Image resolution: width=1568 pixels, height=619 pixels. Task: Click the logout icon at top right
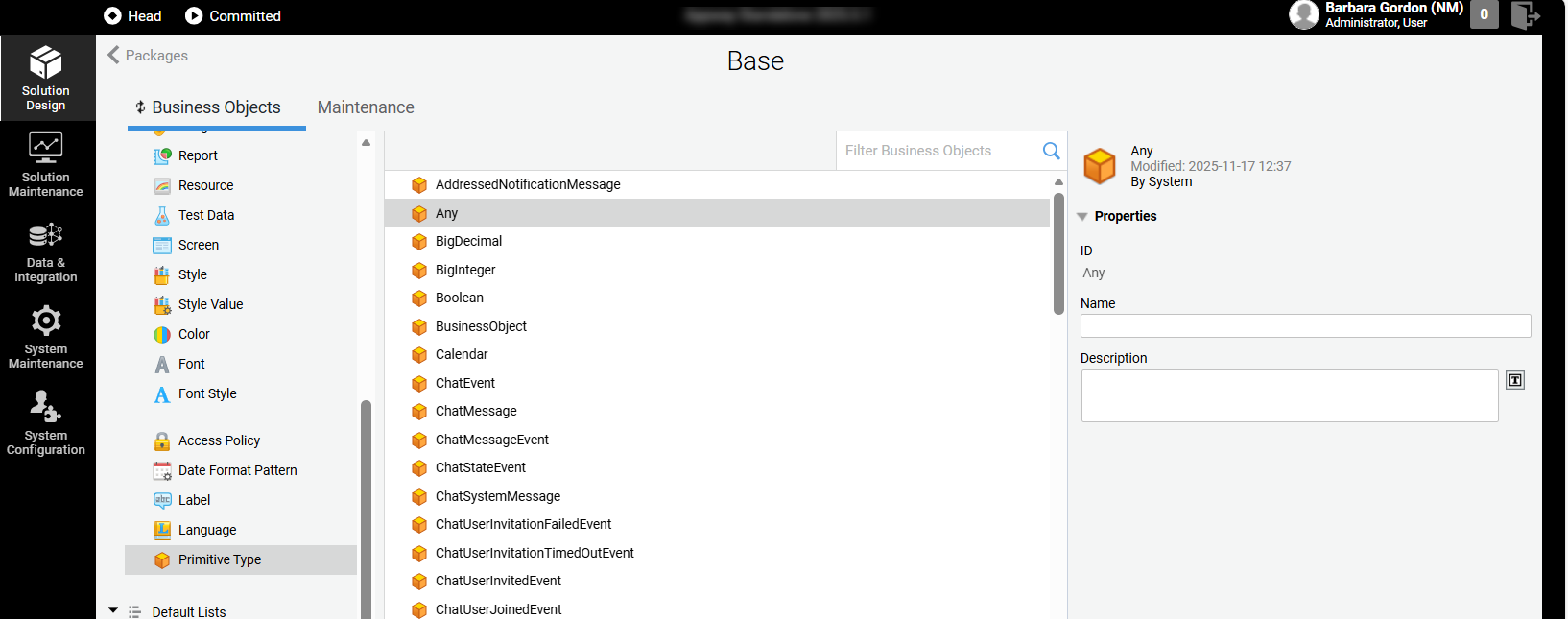[x=1525, y=15]
